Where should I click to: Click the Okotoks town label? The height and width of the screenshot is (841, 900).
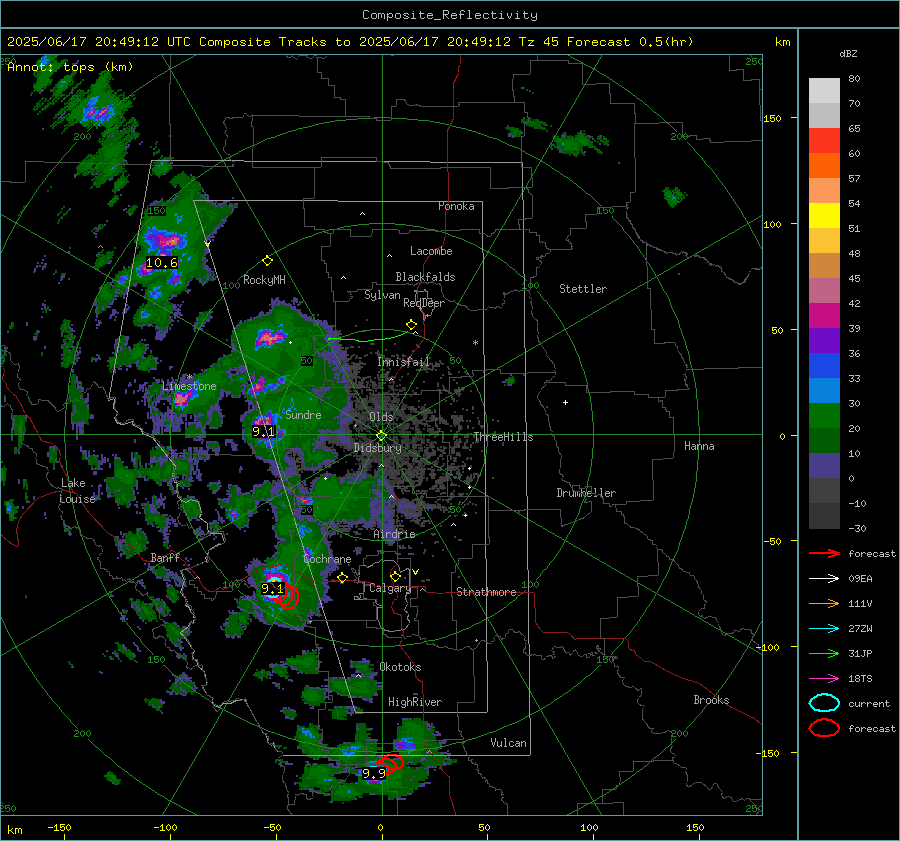click(x=400, y=666)
